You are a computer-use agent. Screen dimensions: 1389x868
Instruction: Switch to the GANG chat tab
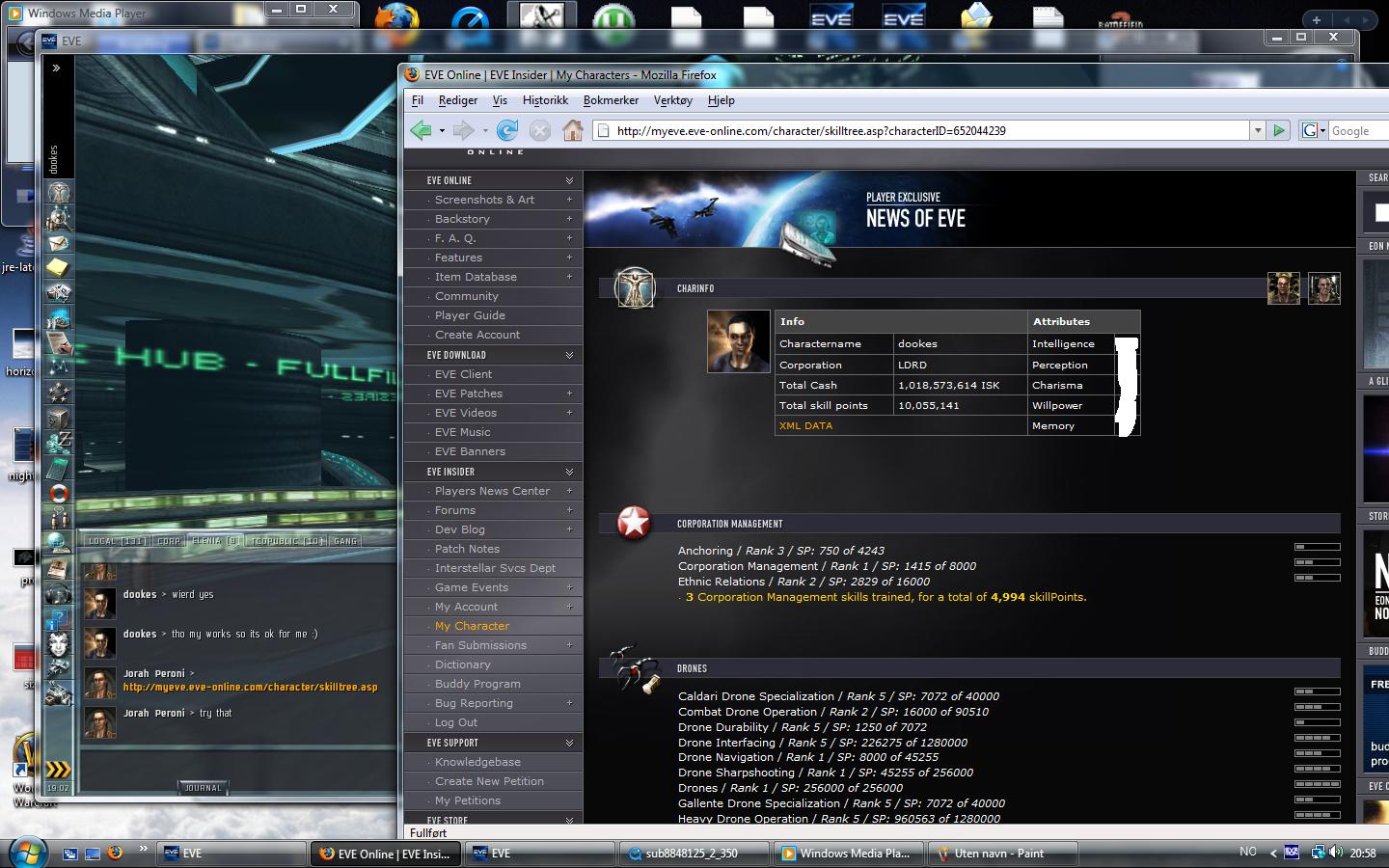click(345, 541)
